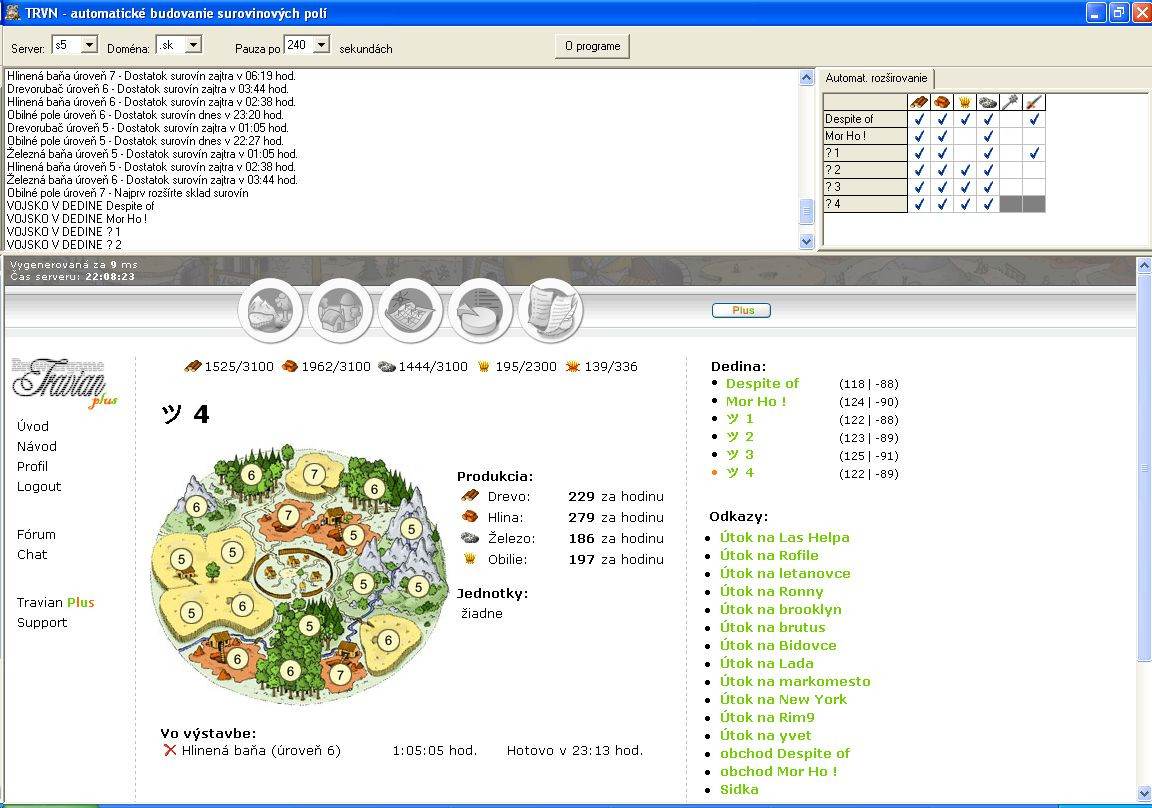The height and width of the screenshot is (808, 1152).
Task: Open Fórum in the left menu
Action: [36, 534]
